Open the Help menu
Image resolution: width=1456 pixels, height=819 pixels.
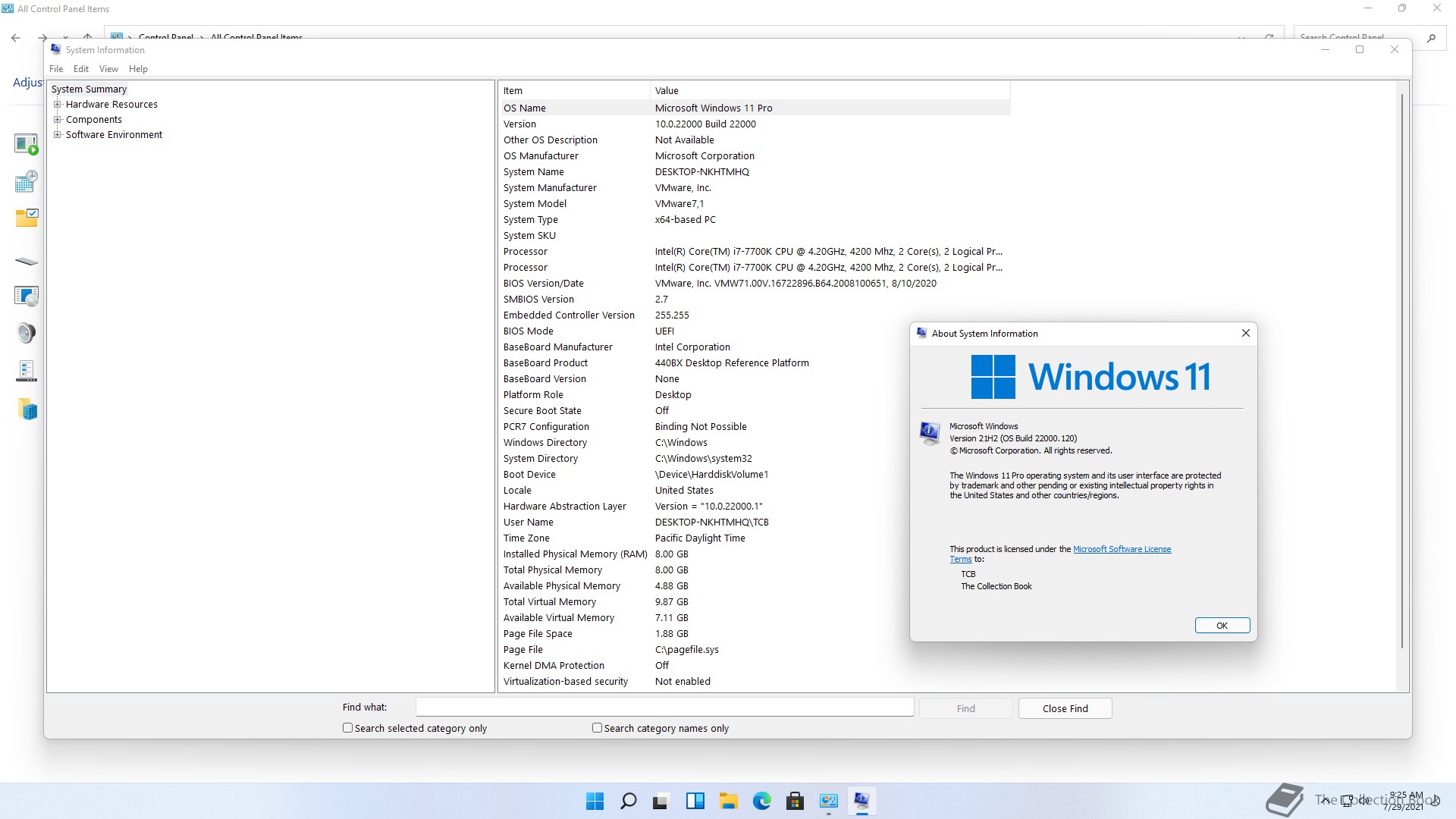tap(138, 69)
